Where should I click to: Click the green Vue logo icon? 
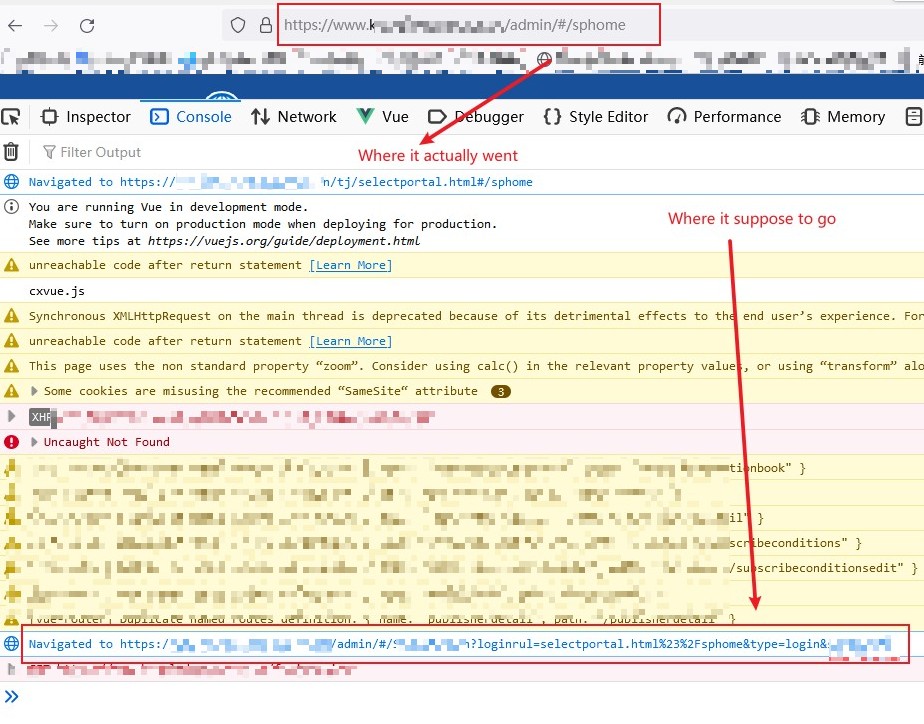pyautogui.click(x=365, y=116)
